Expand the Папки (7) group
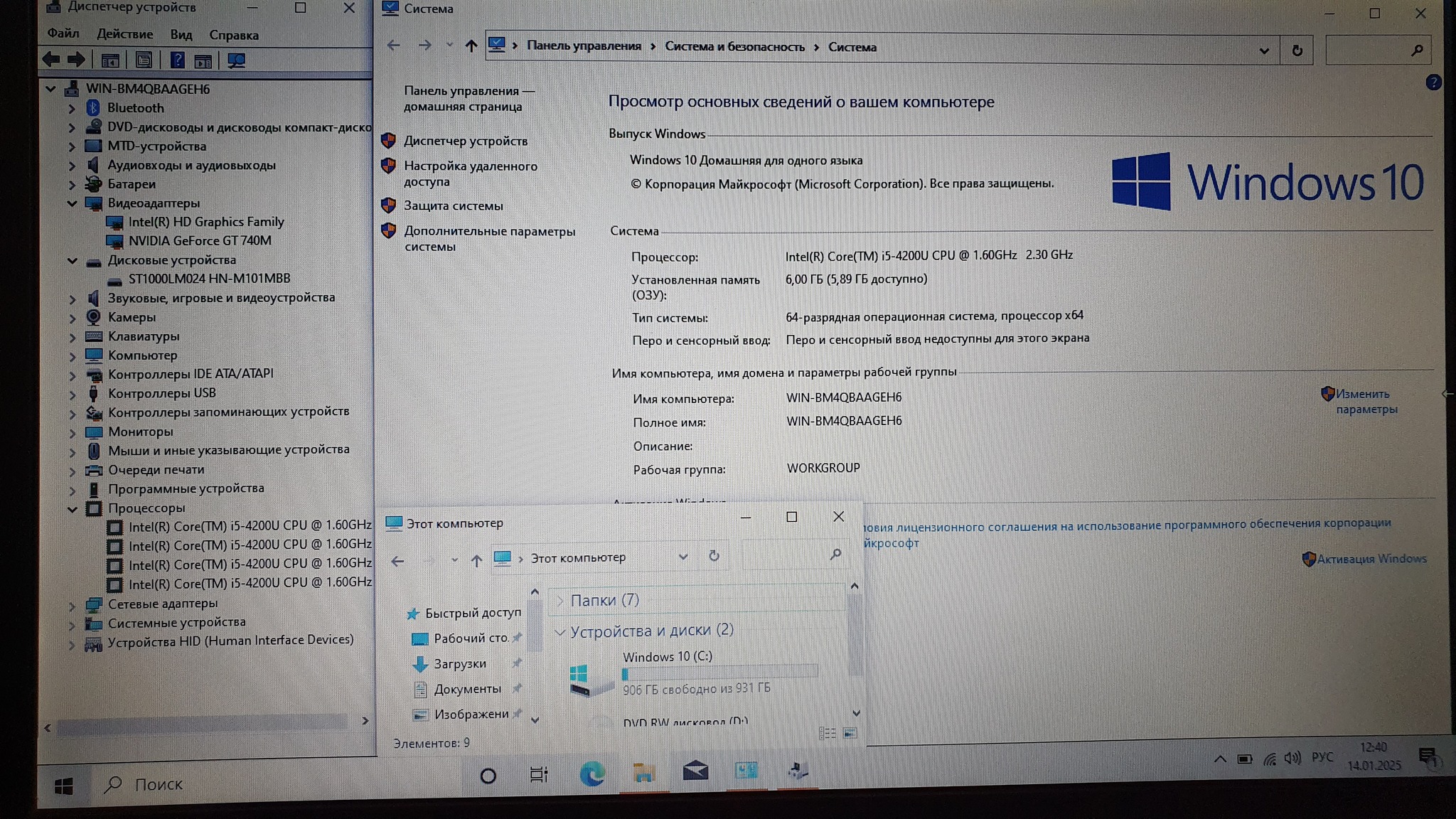The height and width of the screenshot is (819, 1456). [x=560, y=601]
